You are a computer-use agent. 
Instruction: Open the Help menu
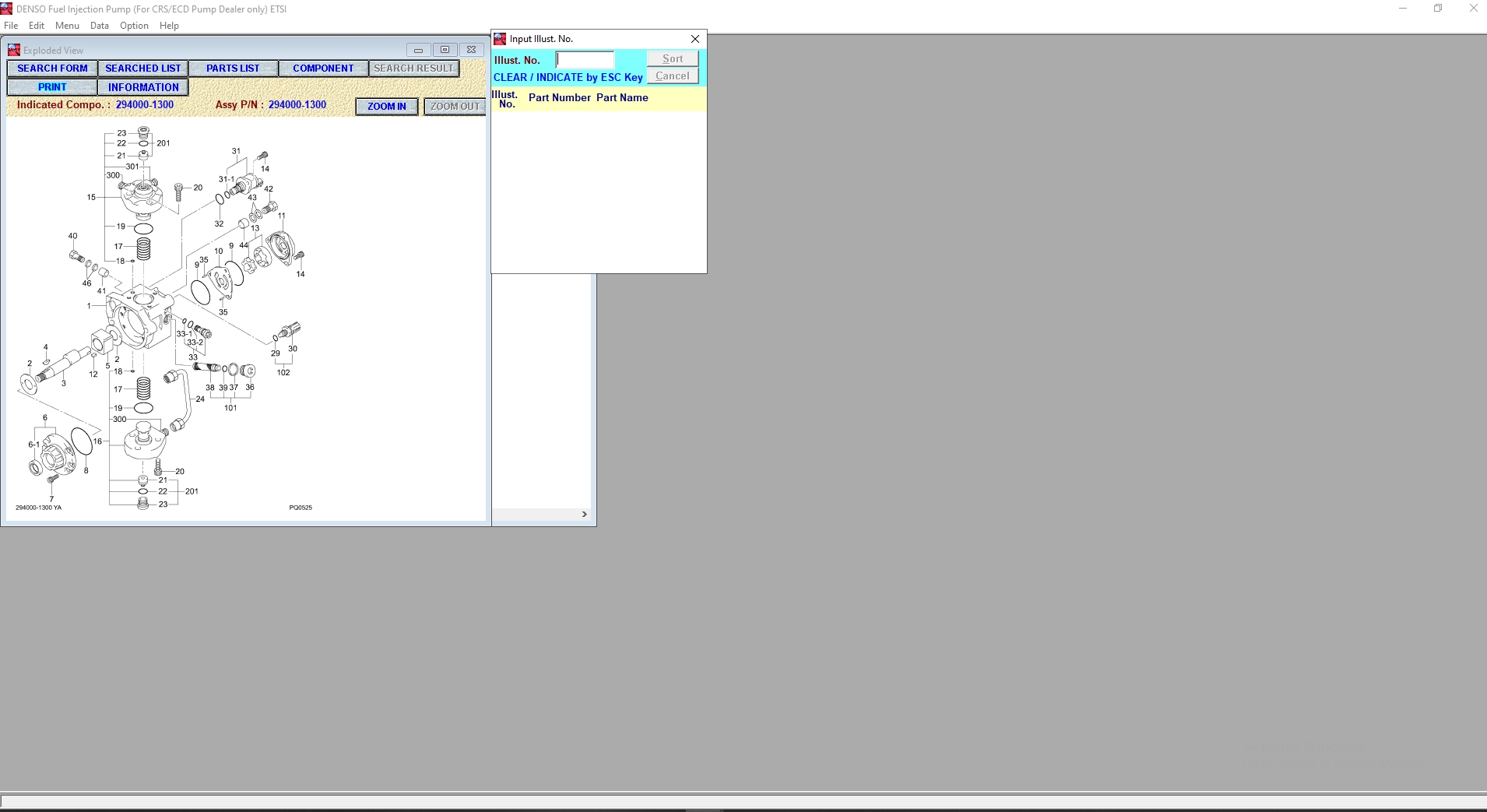point(169,26)
